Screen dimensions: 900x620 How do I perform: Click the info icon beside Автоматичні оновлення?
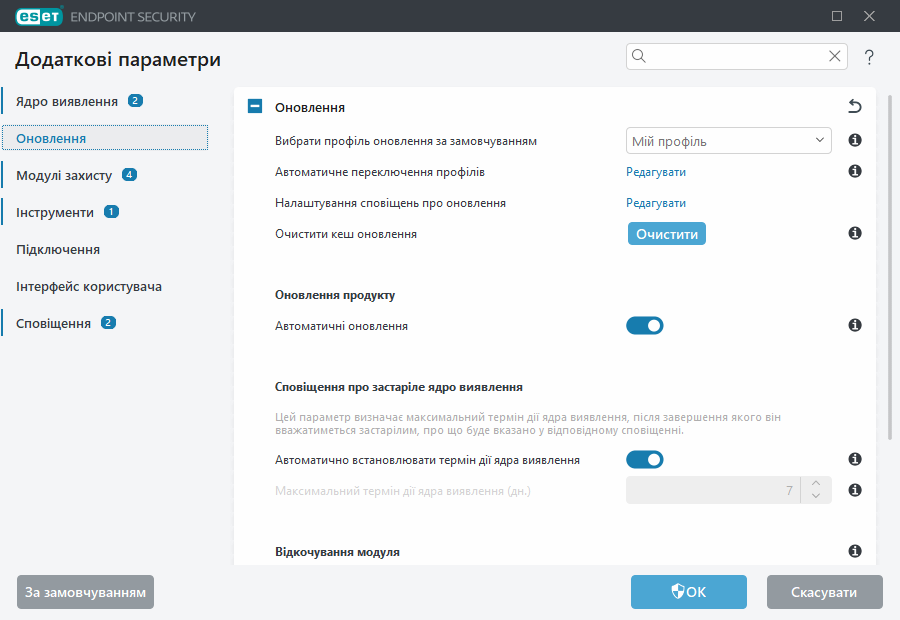click(x=854, y=324)
